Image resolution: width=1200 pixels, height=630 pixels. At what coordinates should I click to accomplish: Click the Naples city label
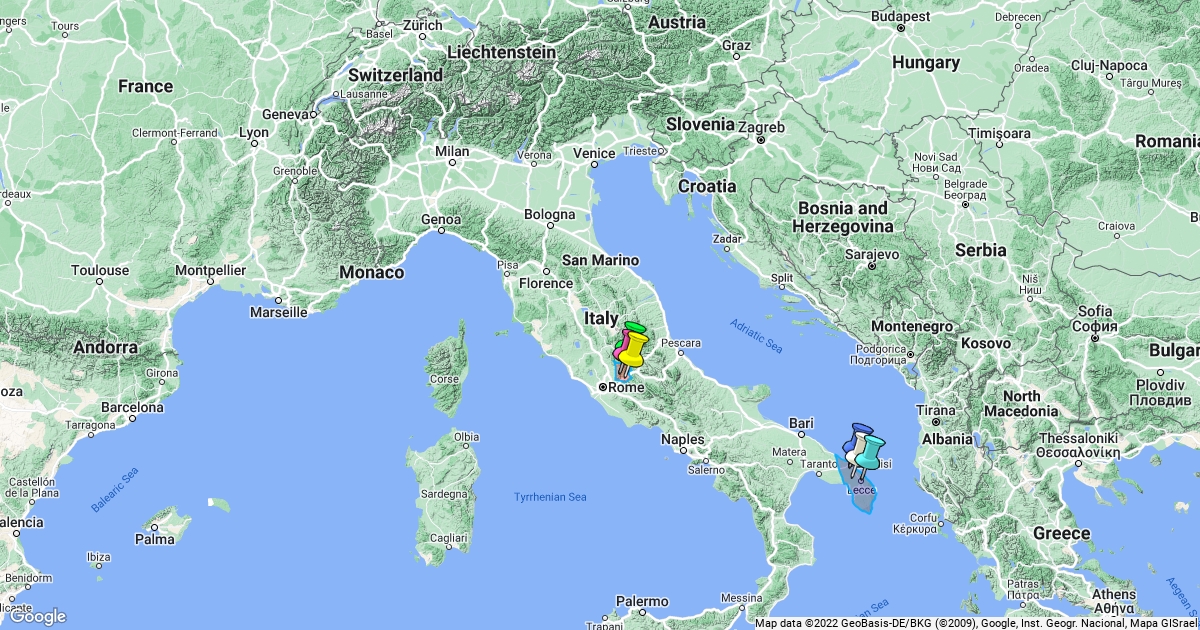point(684,439)
